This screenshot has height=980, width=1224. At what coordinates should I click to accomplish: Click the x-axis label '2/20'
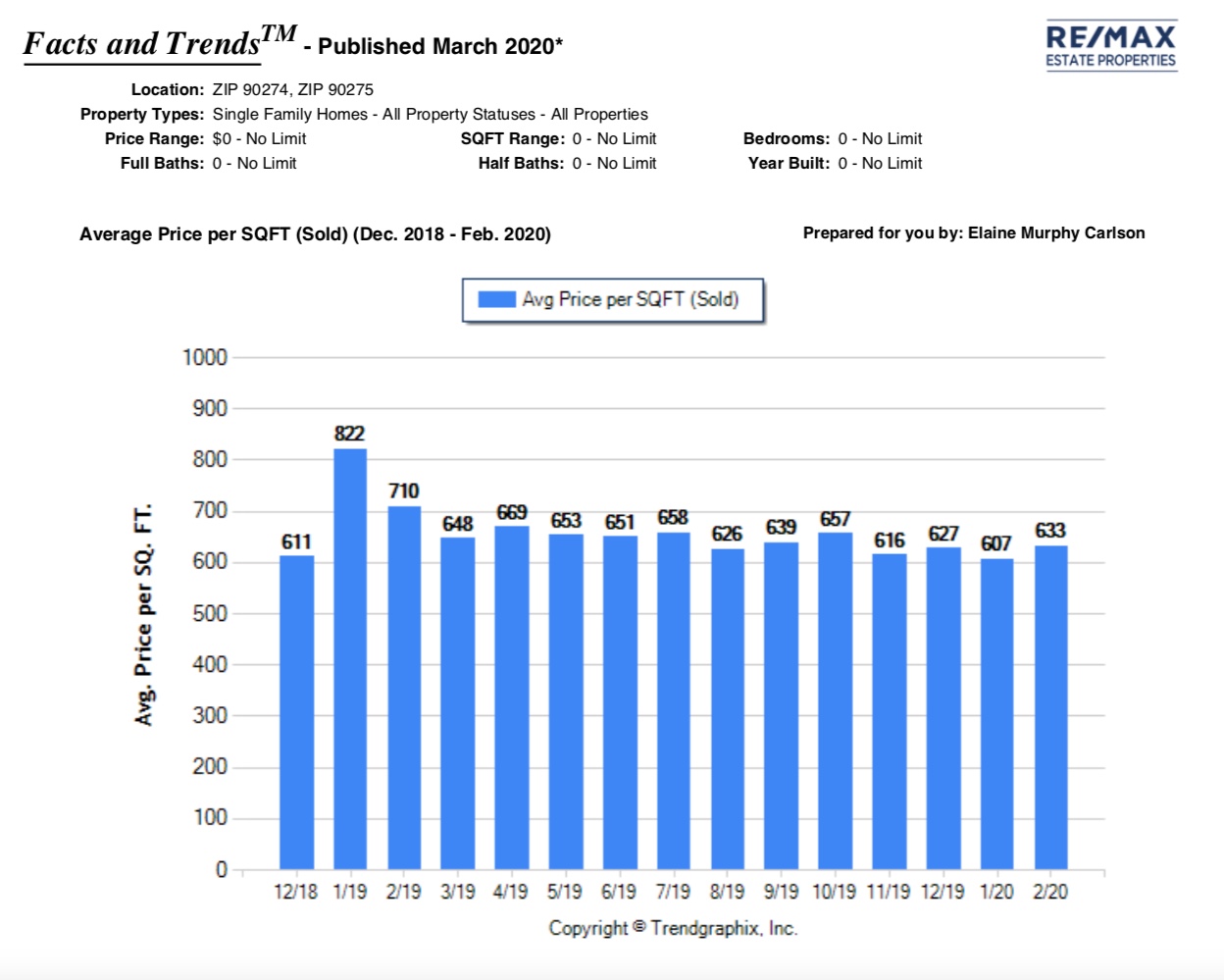(x=1050, y=892)
